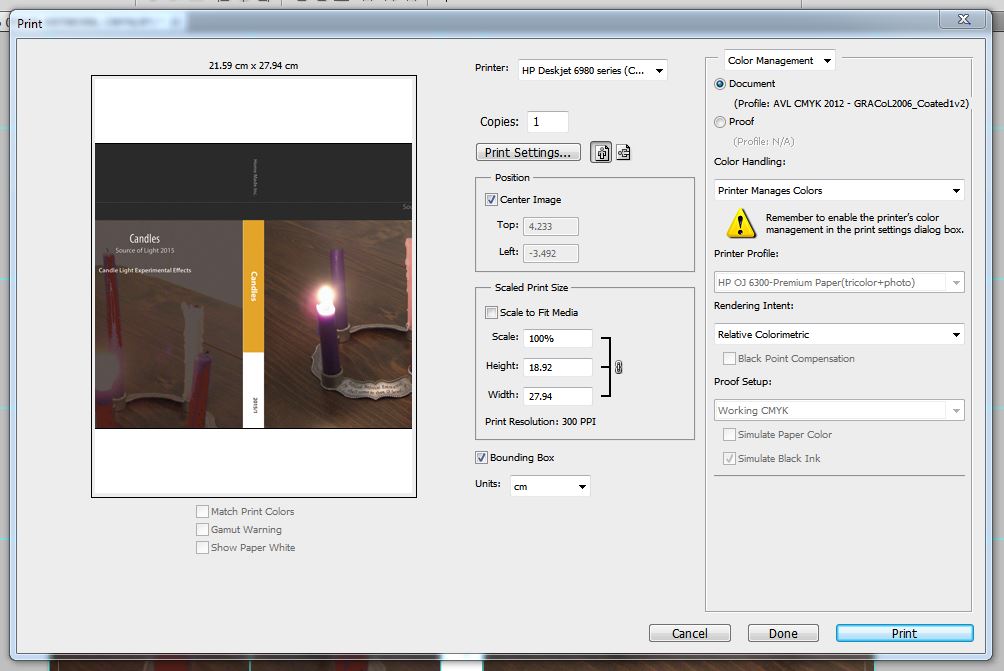This screenshot has width=1004, height=671.
Task: Toggle Simulate Paper Color checkbox
Action: [x=729, y=434]
